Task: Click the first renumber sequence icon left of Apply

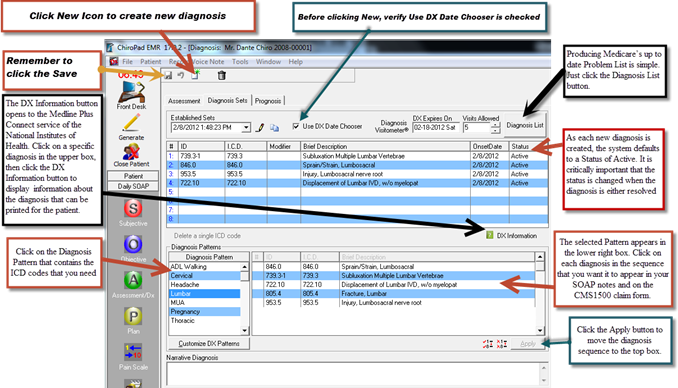Action: [488, 344]
